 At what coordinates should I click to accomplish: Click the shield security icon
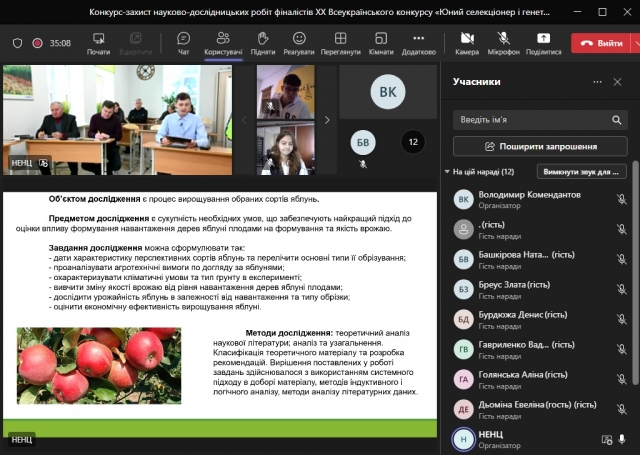pos(17,44)
